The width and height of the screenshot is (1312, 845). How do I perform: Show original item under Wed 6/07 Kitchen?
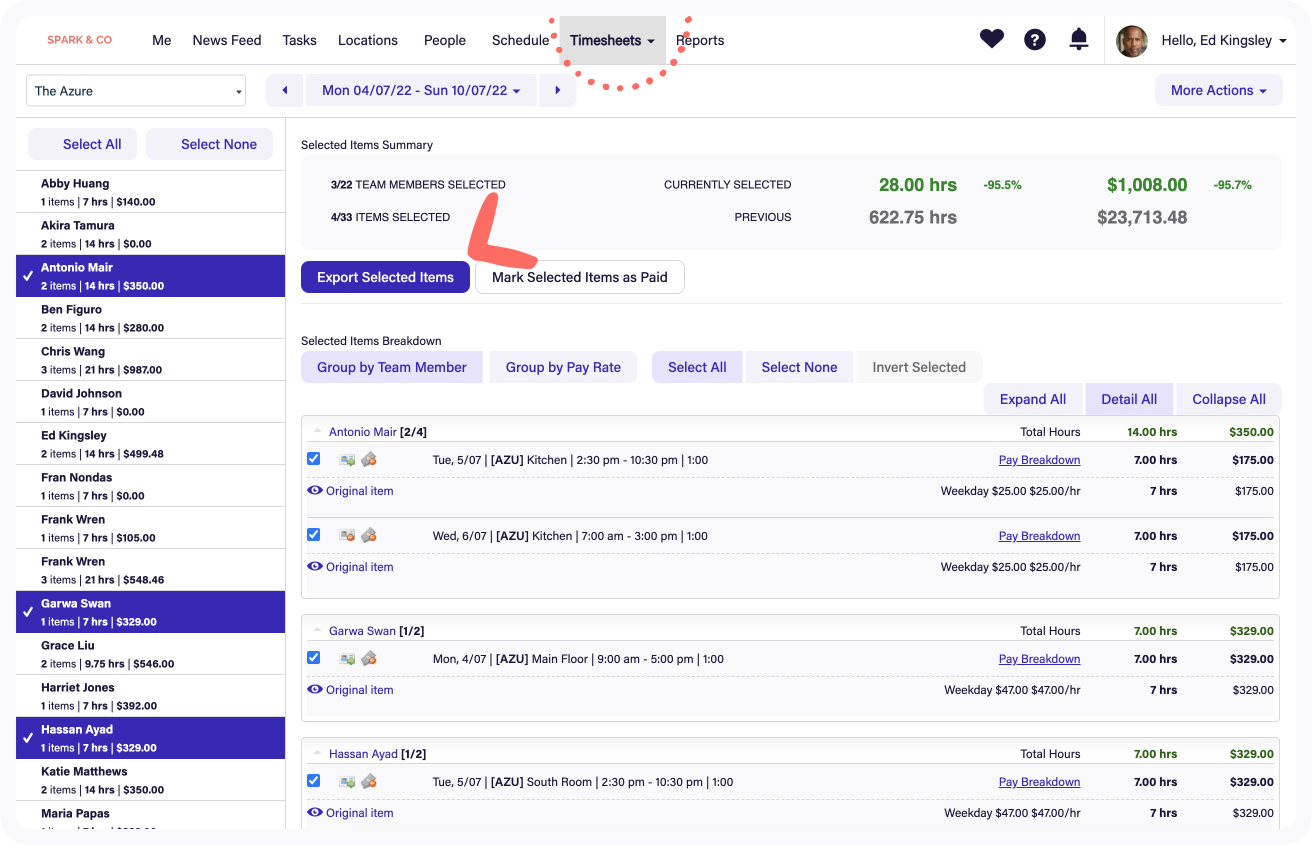pos(350,567)
